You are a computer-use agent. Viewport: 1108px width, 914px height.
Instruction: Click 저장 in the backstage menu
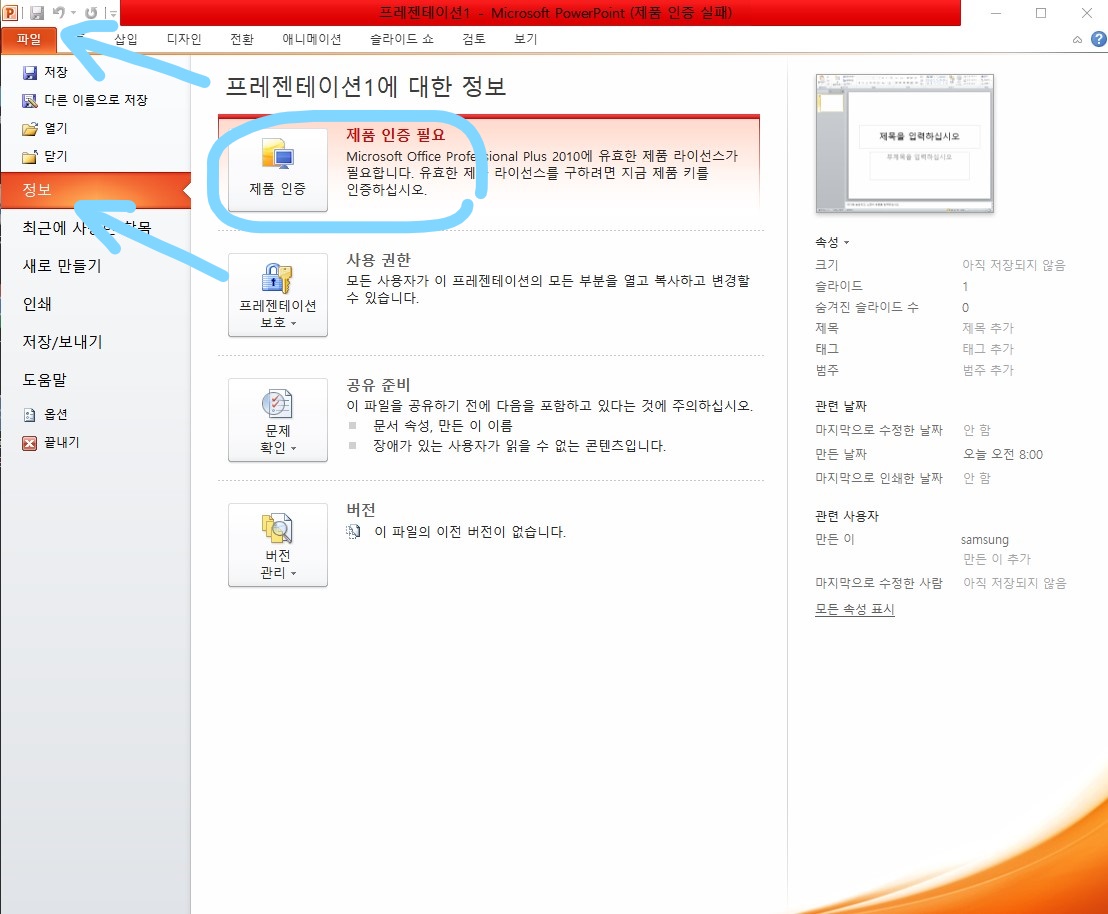(x=45, y=72)
